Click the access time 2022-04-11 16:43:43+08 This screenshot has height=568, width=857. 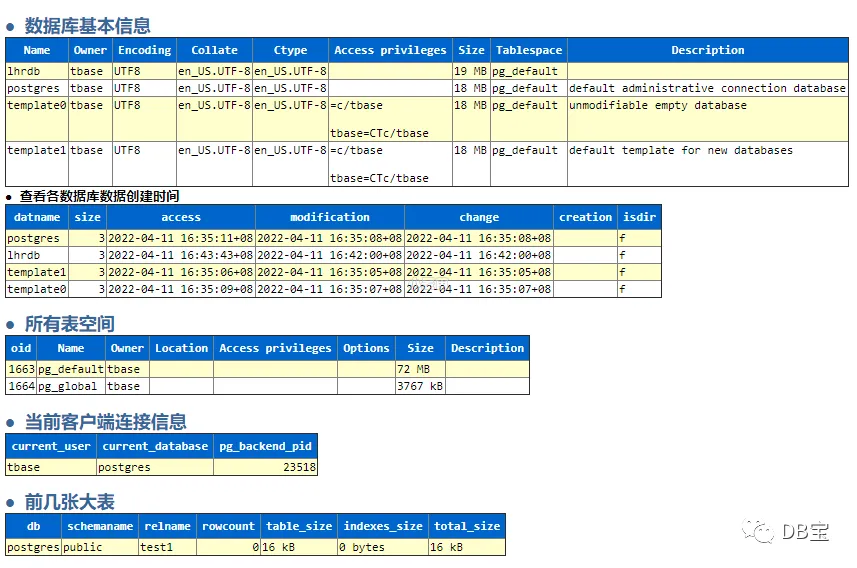tap(181, 255)
